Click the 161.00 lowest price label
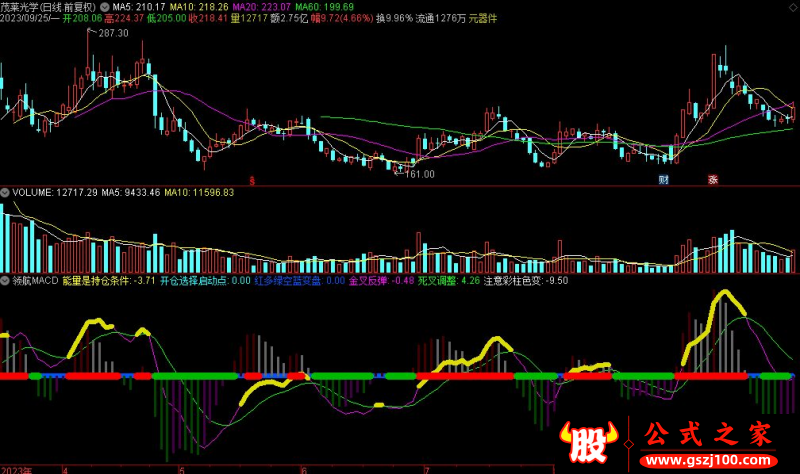Screen dimensions: 800x474 [x=419, y=174]
